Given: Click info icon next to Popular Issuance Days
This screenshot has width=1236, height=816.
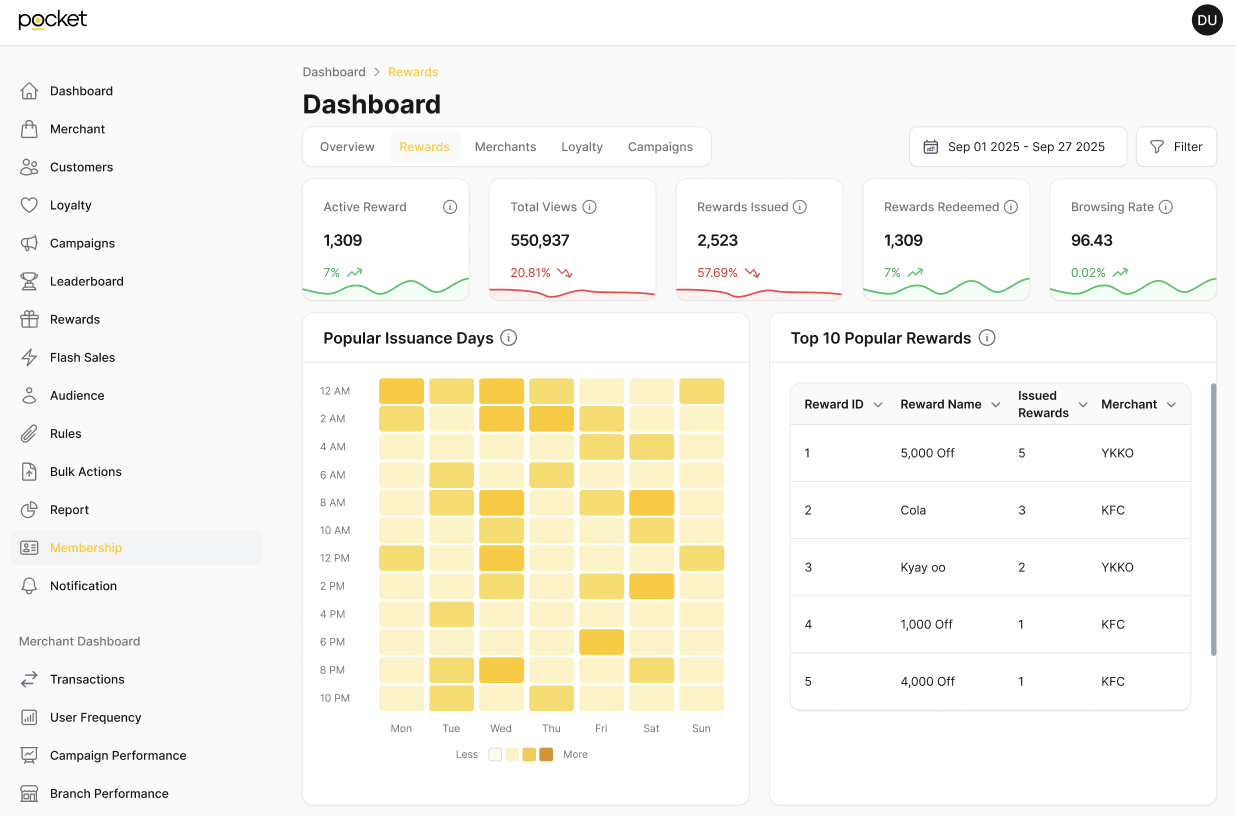Looking at the screenshot, I should [x=508, y=338].
